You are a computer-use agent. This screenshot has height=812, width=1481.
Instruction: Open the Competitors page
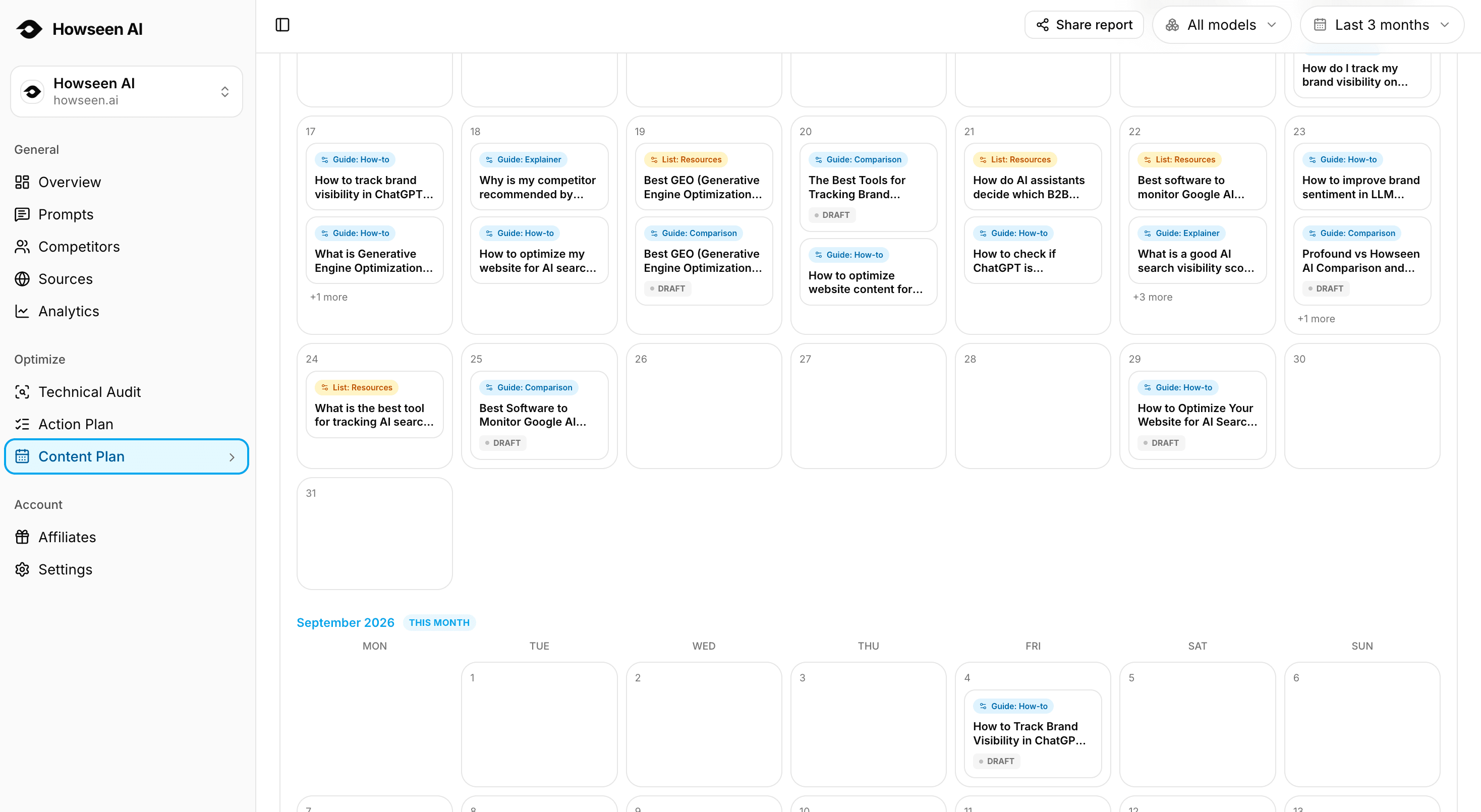[x=127, y=247]
